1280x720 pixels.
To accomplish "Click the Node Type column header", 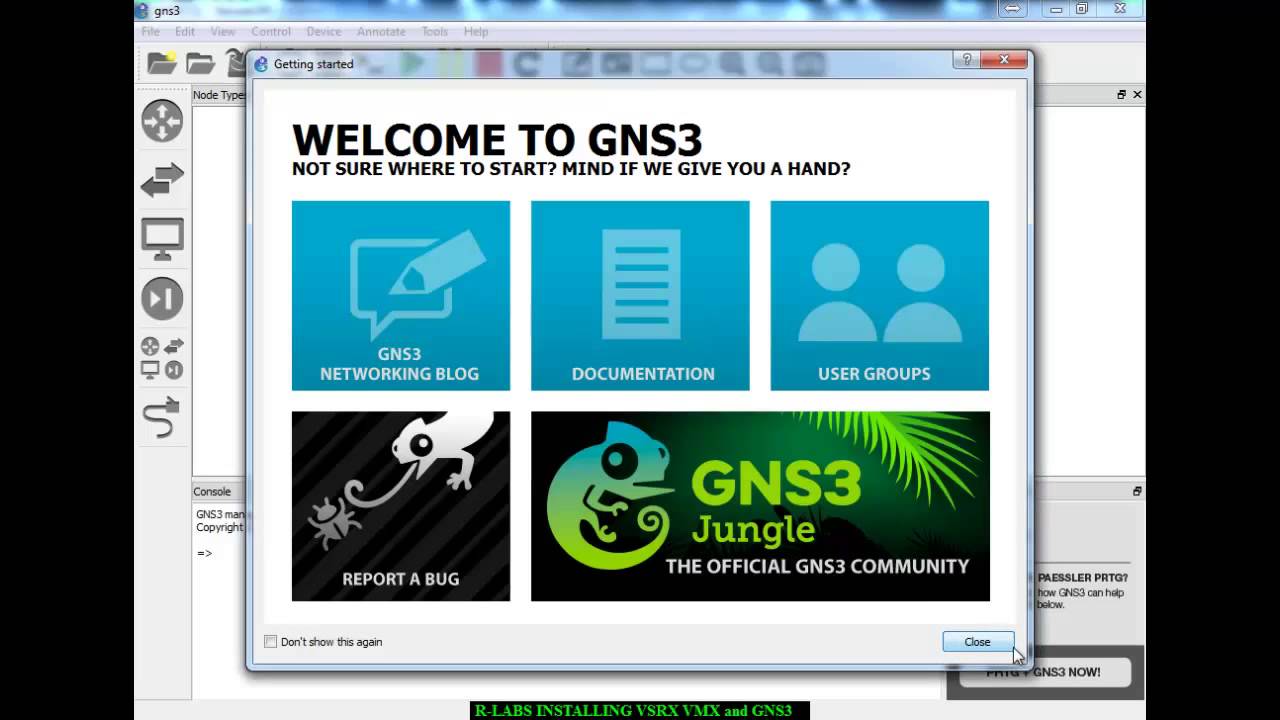I will click(219, 95).
